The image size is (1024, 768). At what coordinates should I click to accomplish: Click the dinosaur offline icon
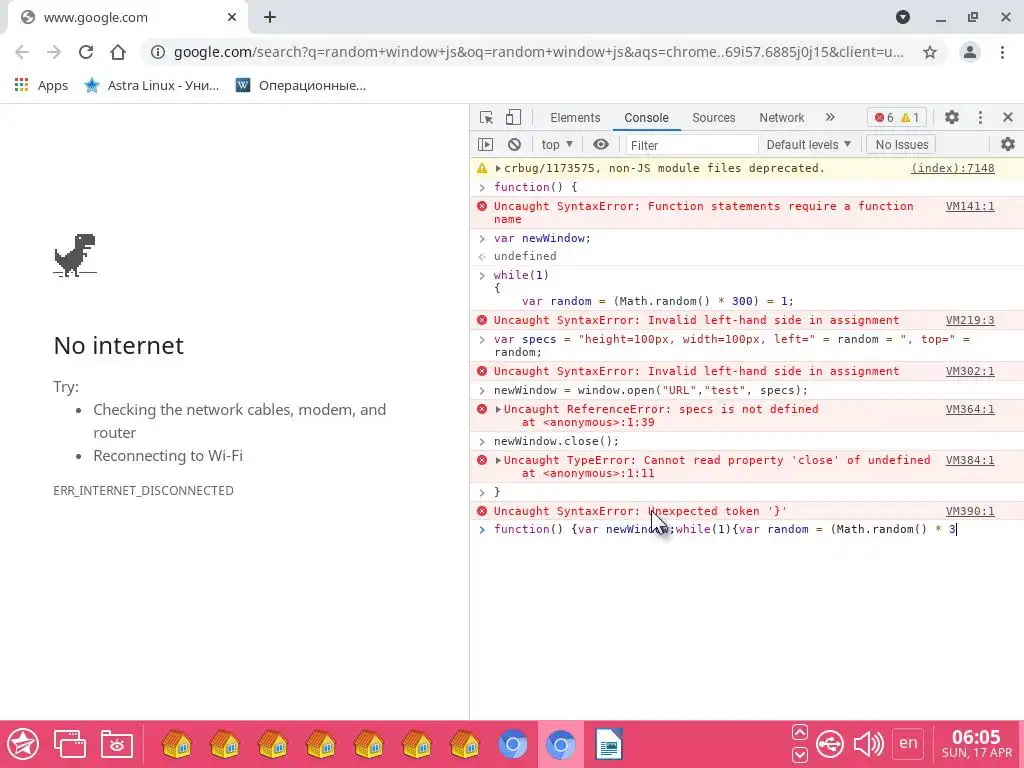pyautogui.click(x=75, y=255)
